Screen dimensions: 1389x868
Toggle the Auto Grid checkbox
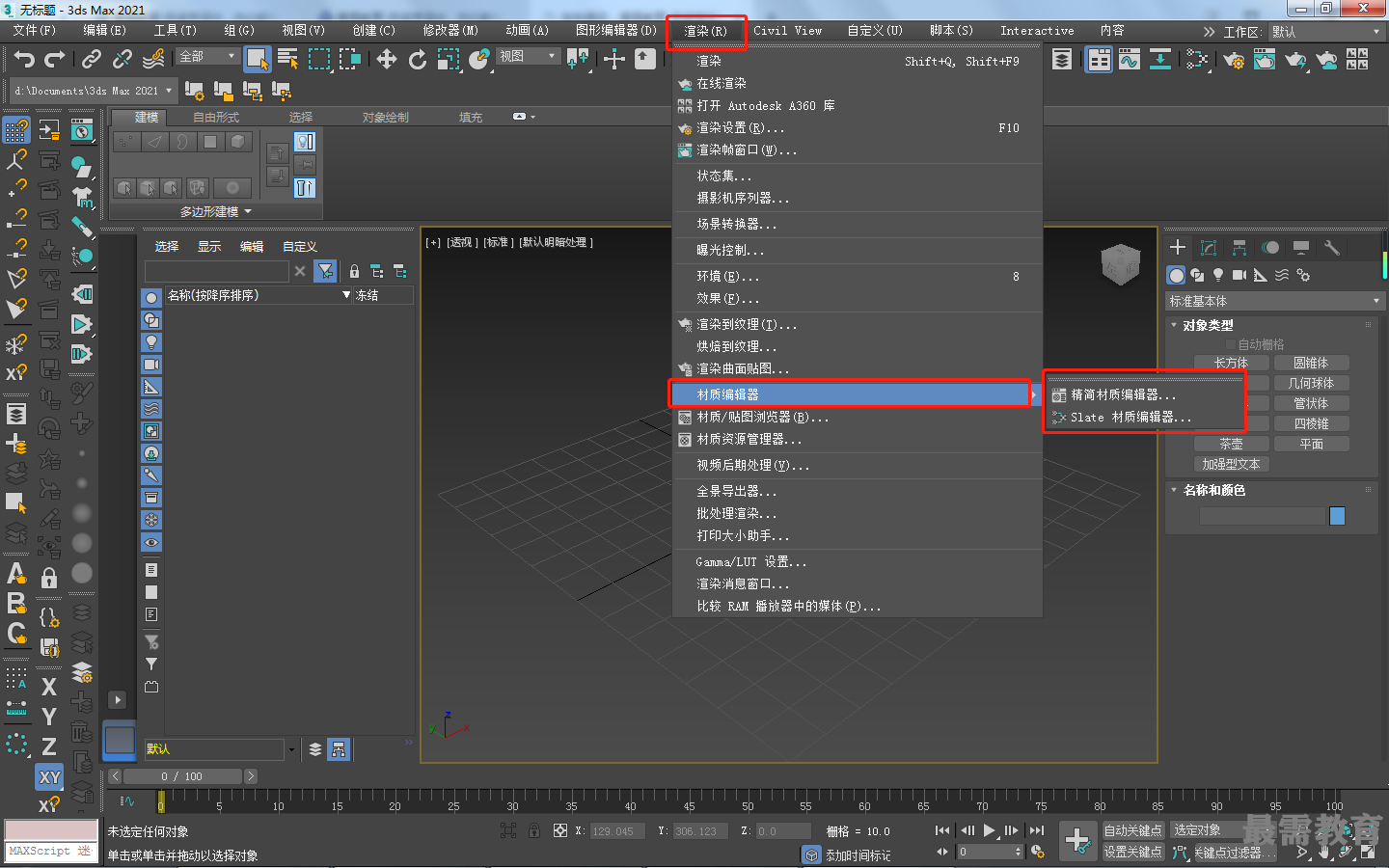pyautogui.click(x=1231, y=344)
